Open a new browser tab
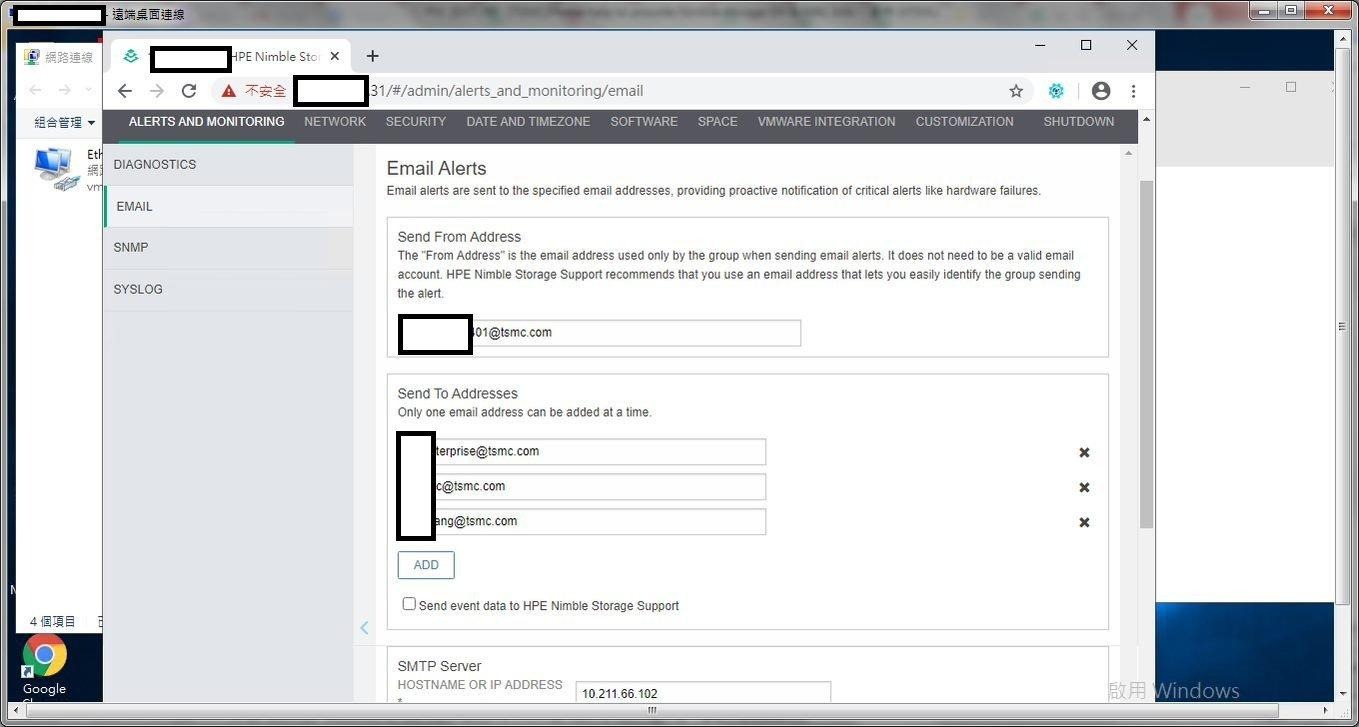 pos(372,56)
